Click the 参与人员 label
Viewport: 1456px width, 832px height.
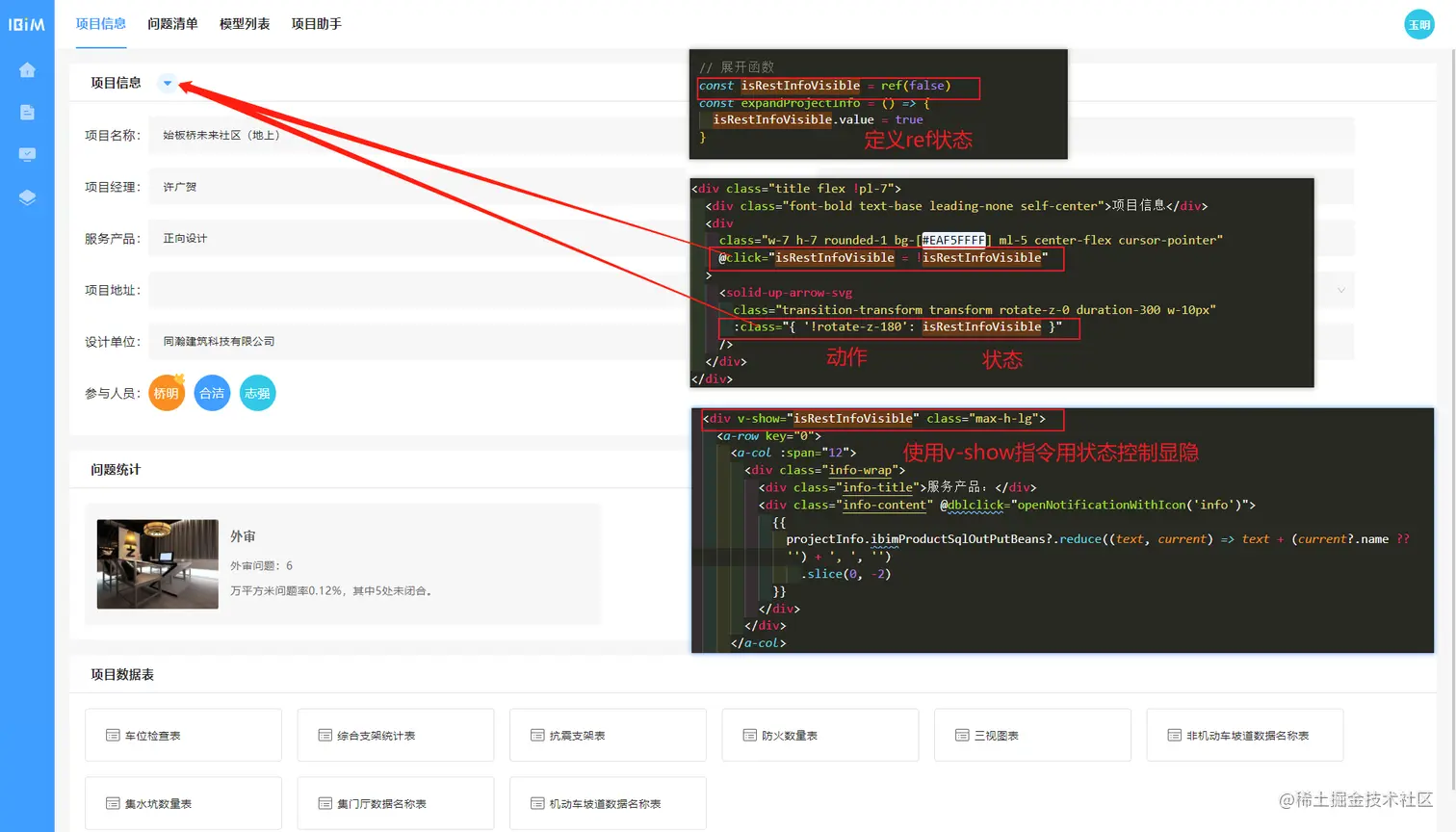(x=113, y=393)
